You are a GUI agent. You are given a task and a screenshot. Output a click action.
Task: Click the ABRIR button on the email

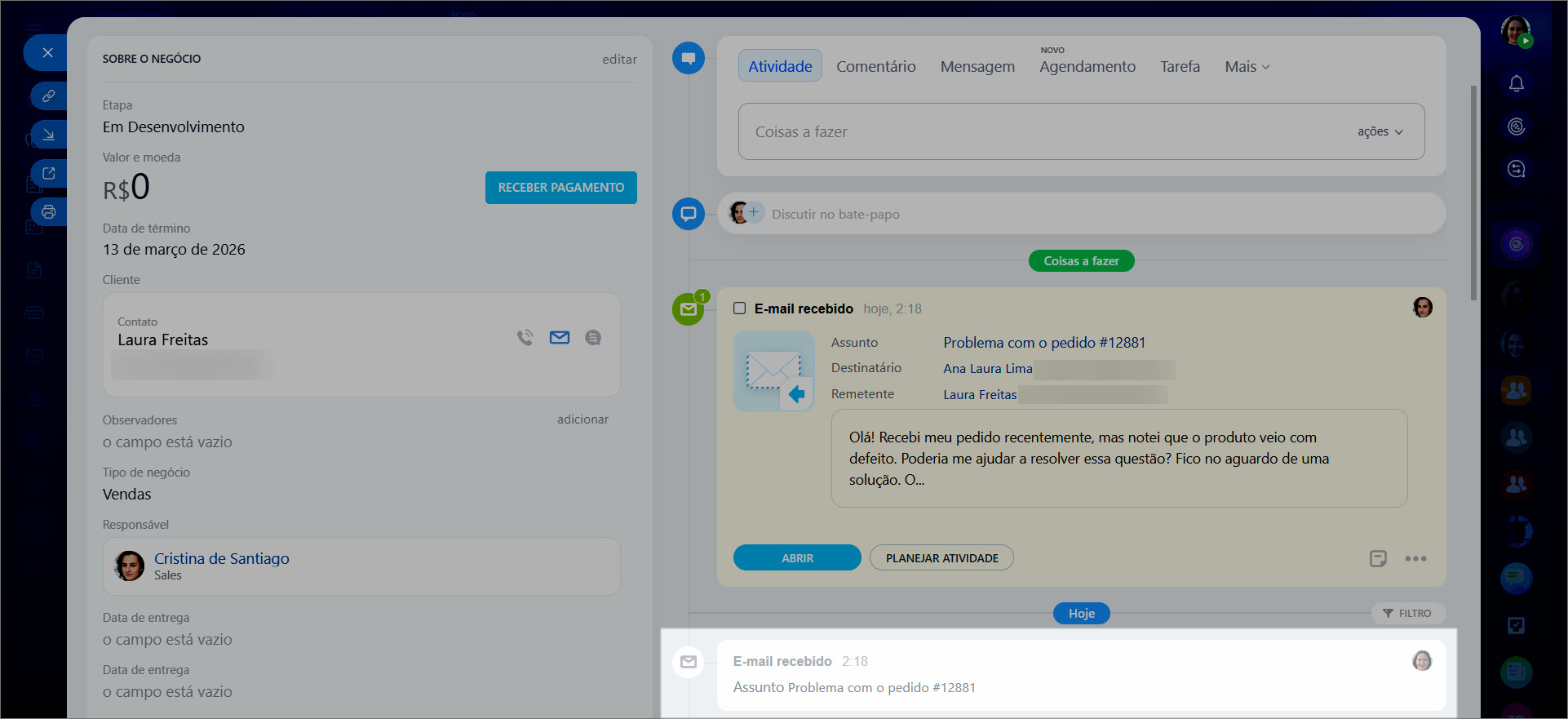point(796,558)
